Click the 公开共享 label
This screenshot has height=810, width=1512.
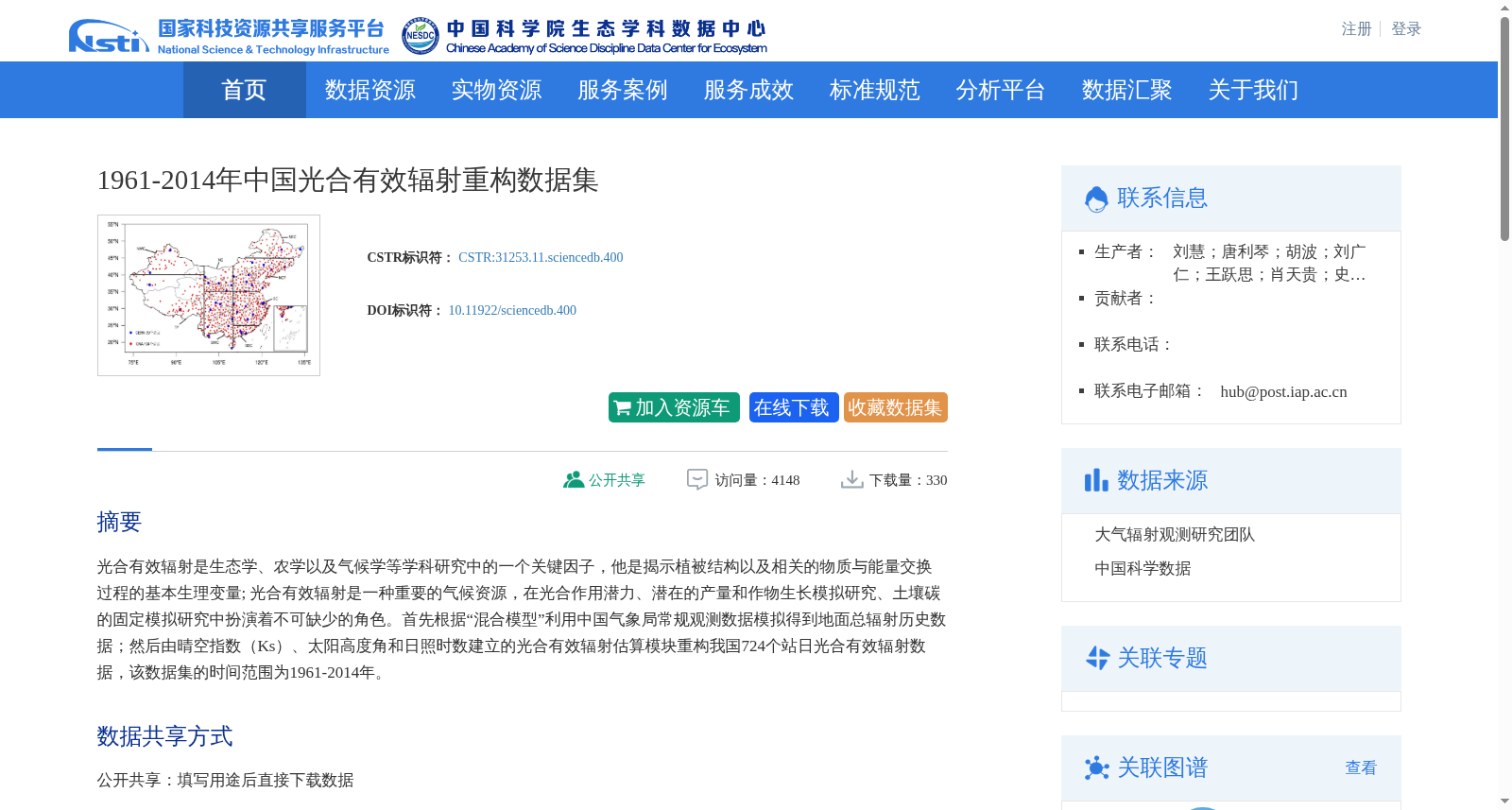coord(617,480)
